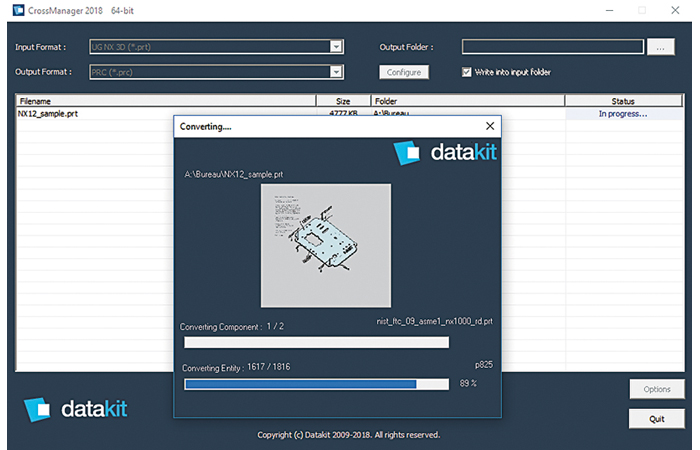The image size is (700, 450).
Task: Select the UG NX 3D input format combo box
Action: [x=217, y=46]
